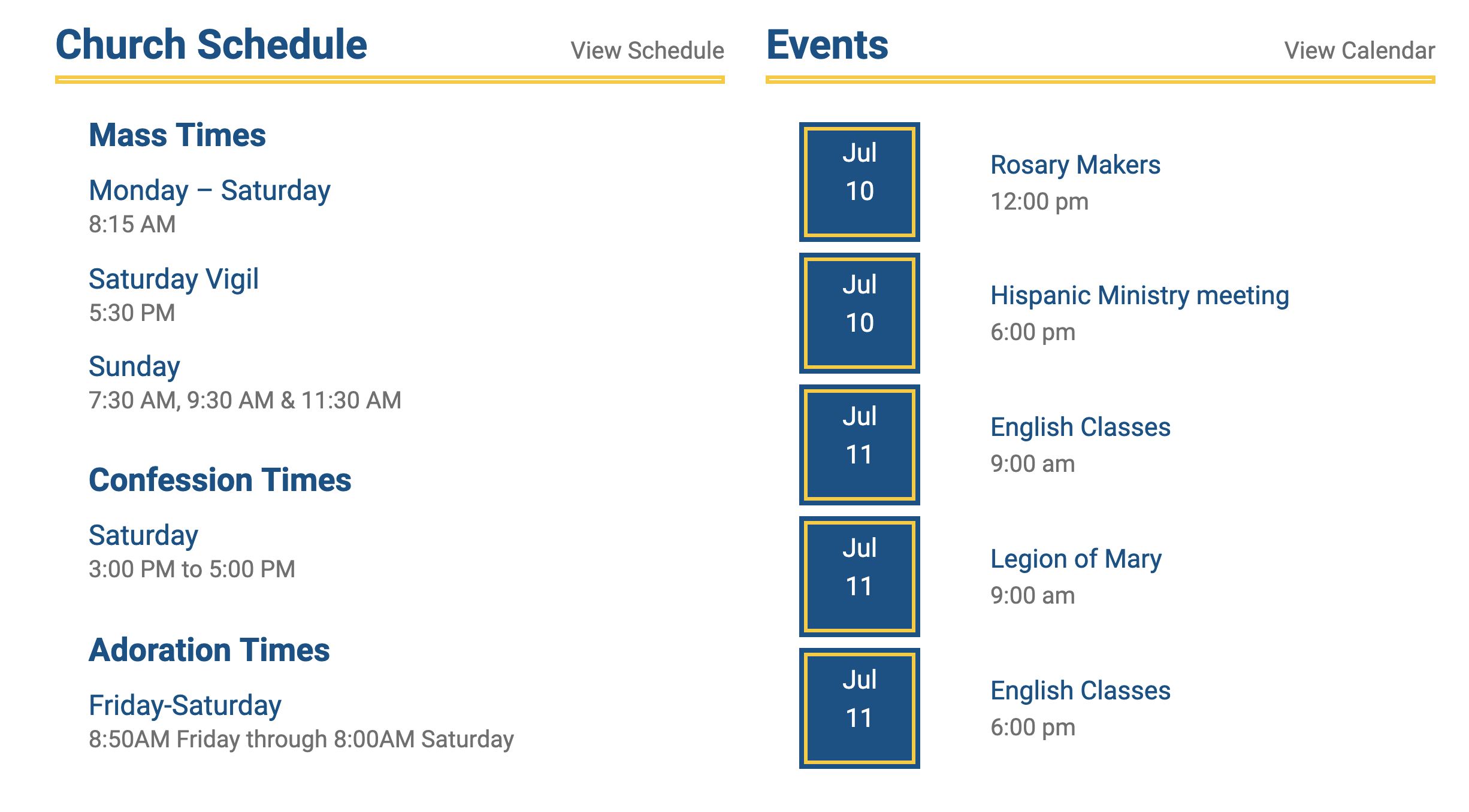The height and width of the screenshot is (812, 1469).
Task: Select the Monday – Saturday mass entry
Action: 209,191
